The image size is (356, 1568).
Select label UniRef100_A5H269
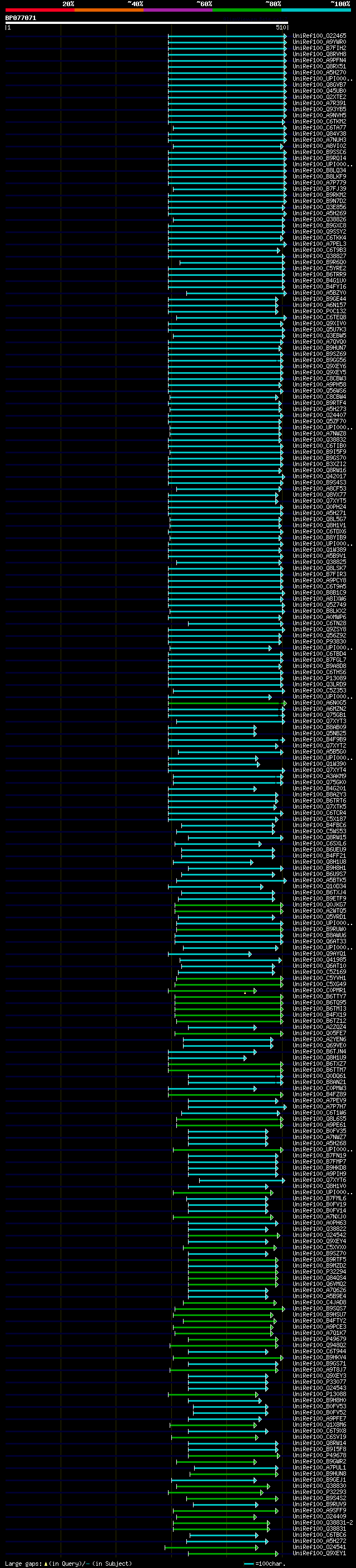point(319,213)
